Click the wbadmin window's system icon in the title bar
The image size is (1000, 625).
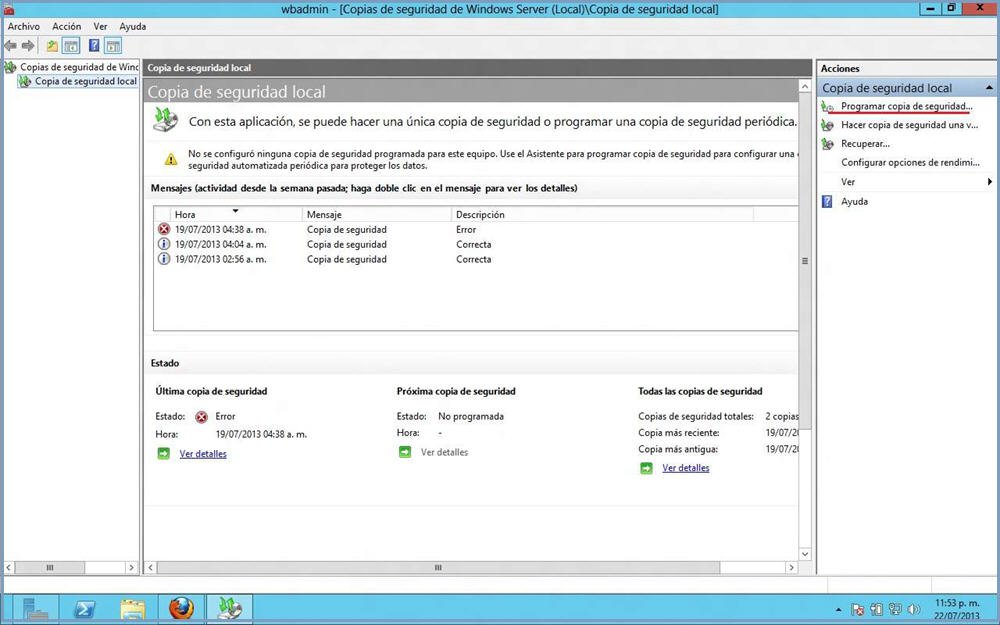pyautogui.click(x=8, y=8)
